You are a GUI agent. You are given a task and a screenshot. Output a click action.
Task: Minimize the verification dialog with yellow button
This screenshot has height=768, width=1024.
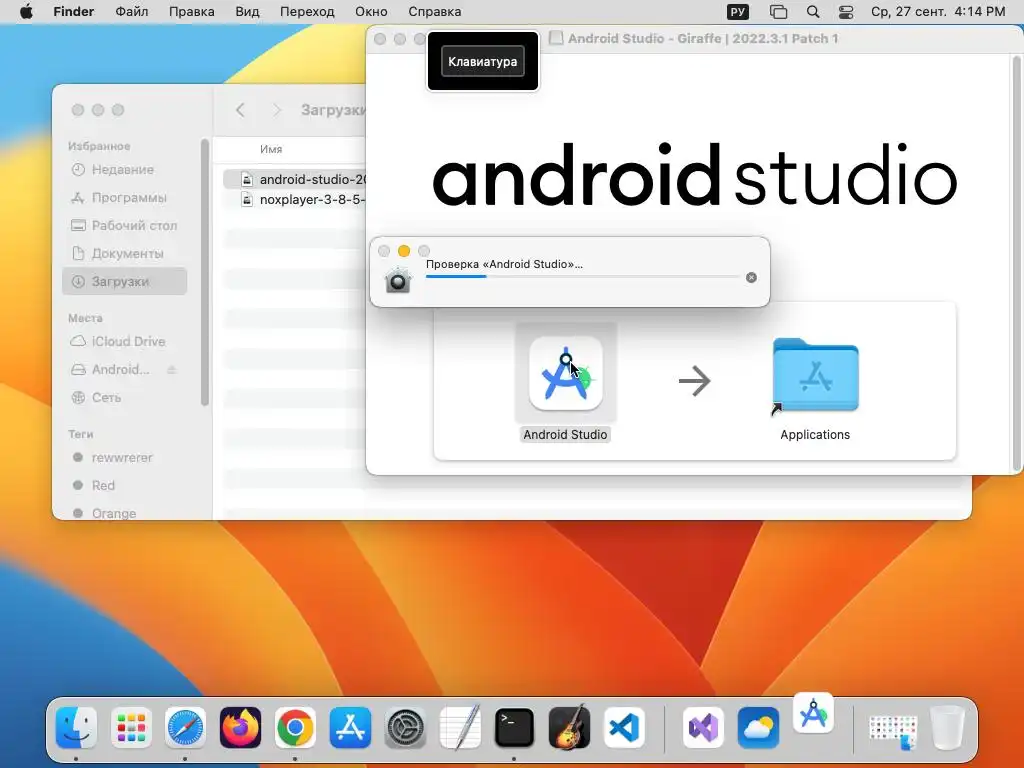404,251
